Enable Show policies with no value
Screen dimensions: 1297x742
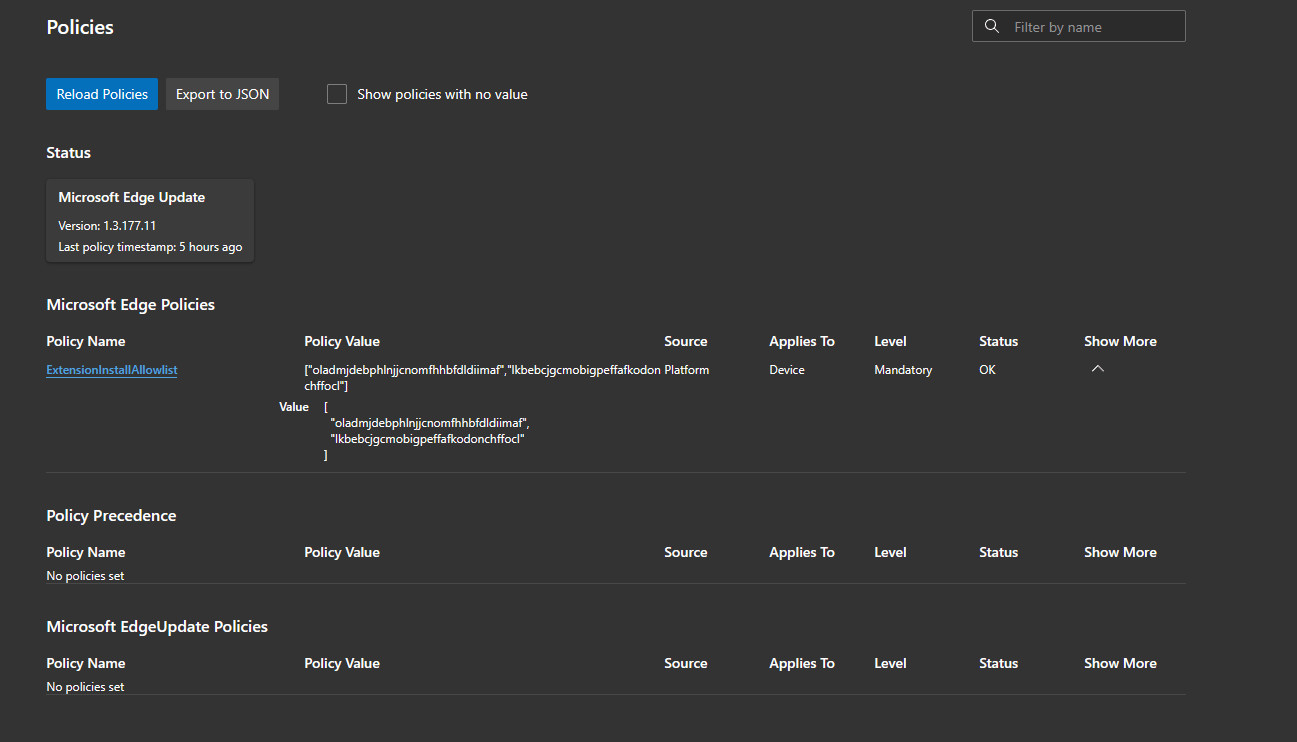[337, 93]
